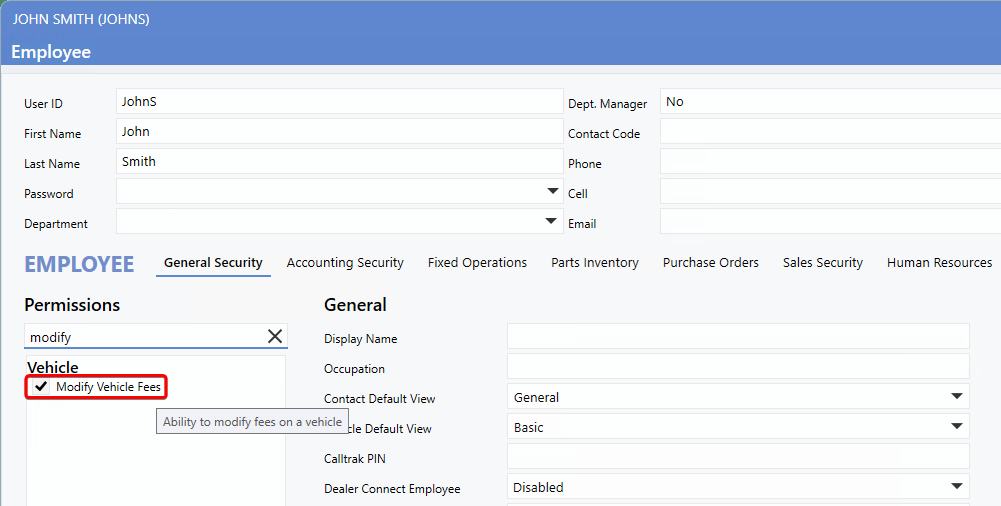Expand the Vehicle Default View dropdown

pos(957,427)
